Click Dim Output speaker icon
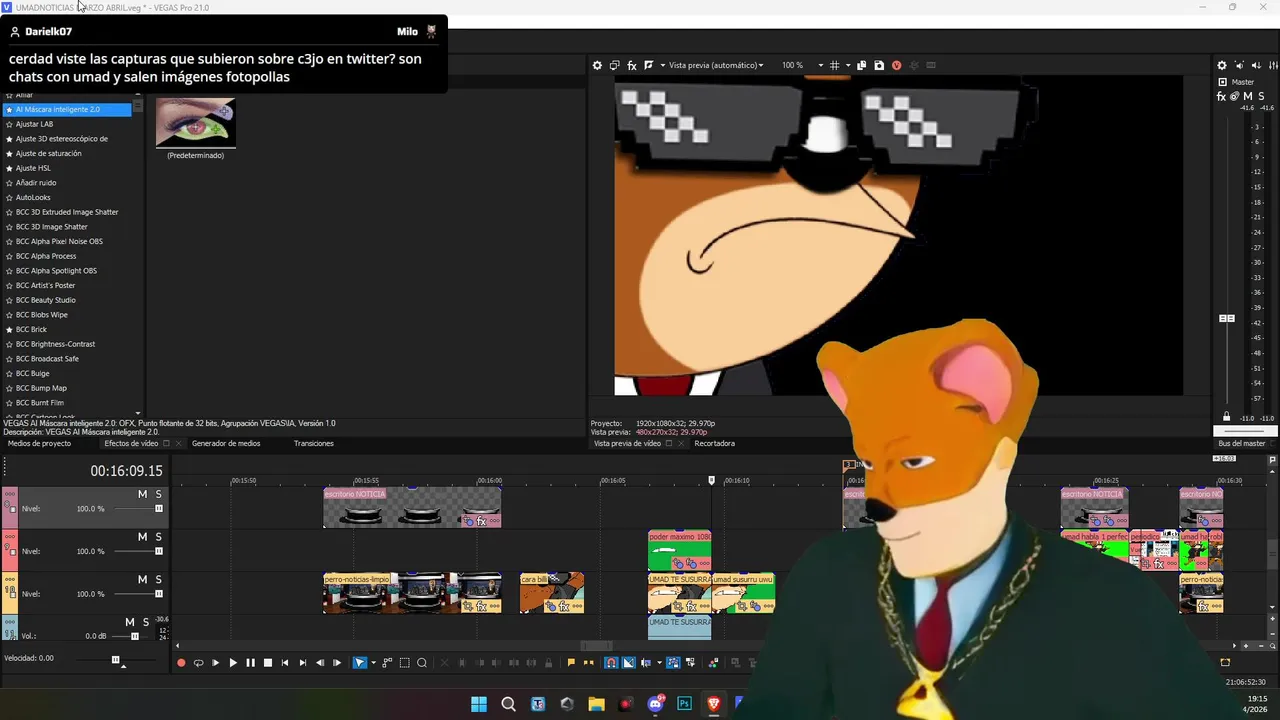 pos(1255,65)
